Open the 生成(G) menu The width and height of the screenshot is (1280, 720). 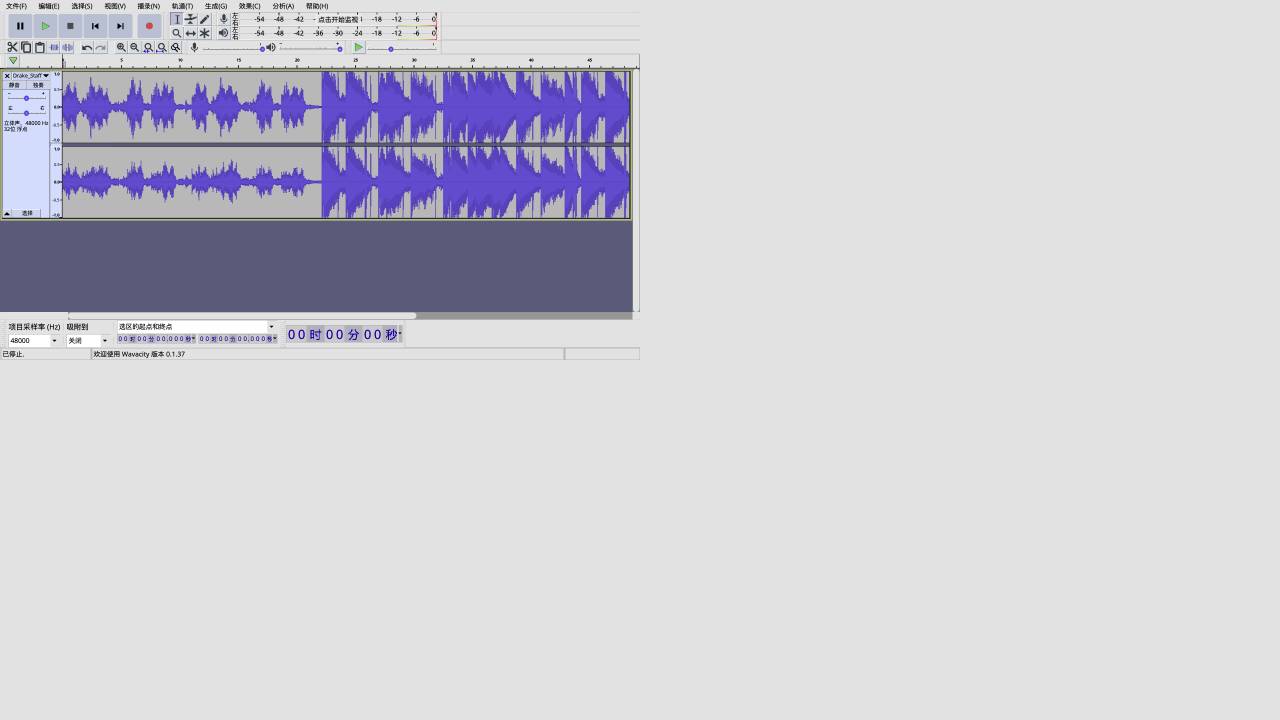216,6
